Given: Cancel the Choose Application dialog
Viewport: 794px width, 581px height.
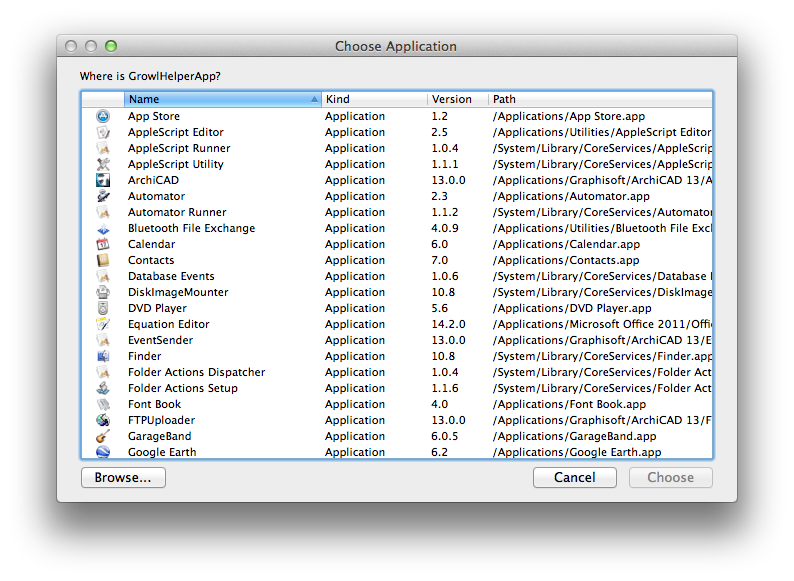Looking at the screenshot, I should coord(575,478).
